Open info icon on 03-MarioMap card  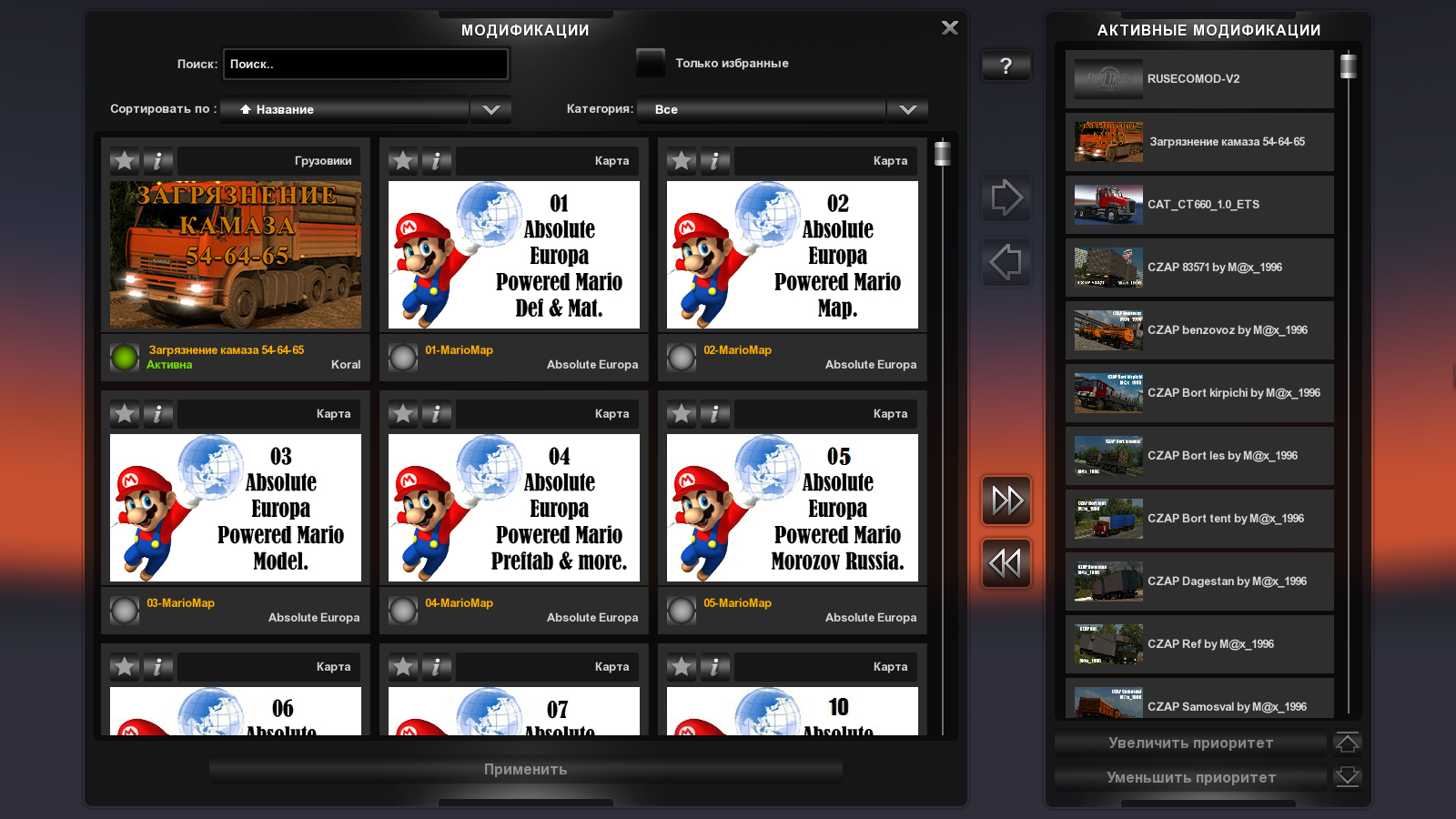point(158,414)
